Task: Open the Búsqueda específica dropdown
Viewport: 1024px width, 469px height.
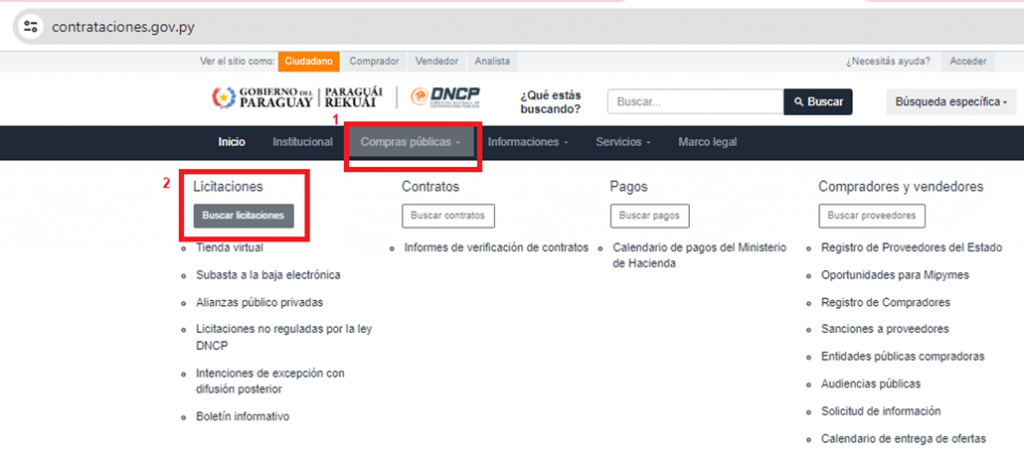Action: (x=950, y=102)
